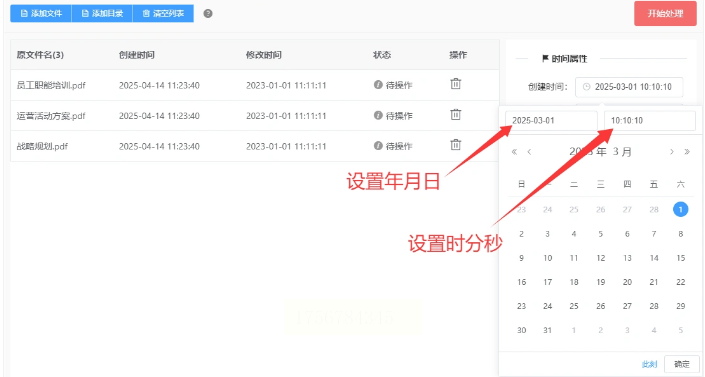The image size is (705, 377).
Task: Pick day 5 in March calendar
Action: click(x=601, y=234)
